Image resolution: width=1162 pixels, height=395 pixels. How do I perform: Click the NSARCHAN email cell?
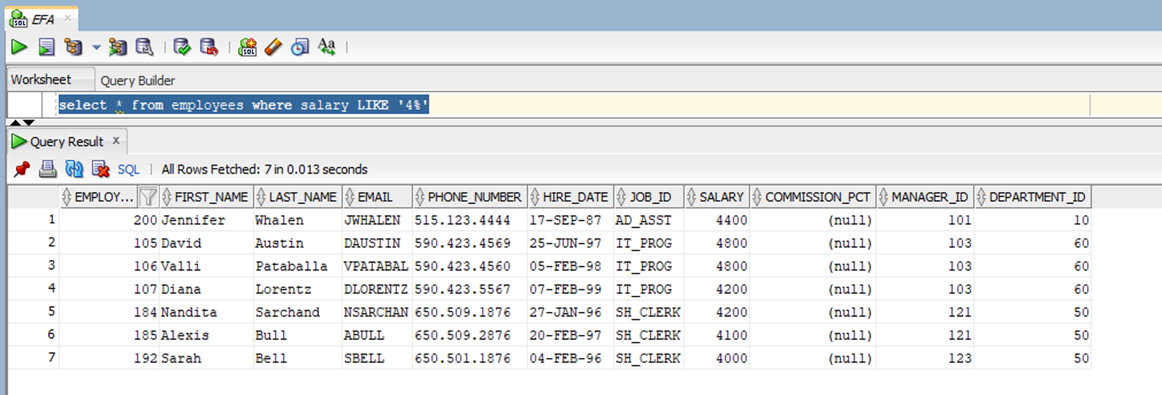tap(376, 312)
